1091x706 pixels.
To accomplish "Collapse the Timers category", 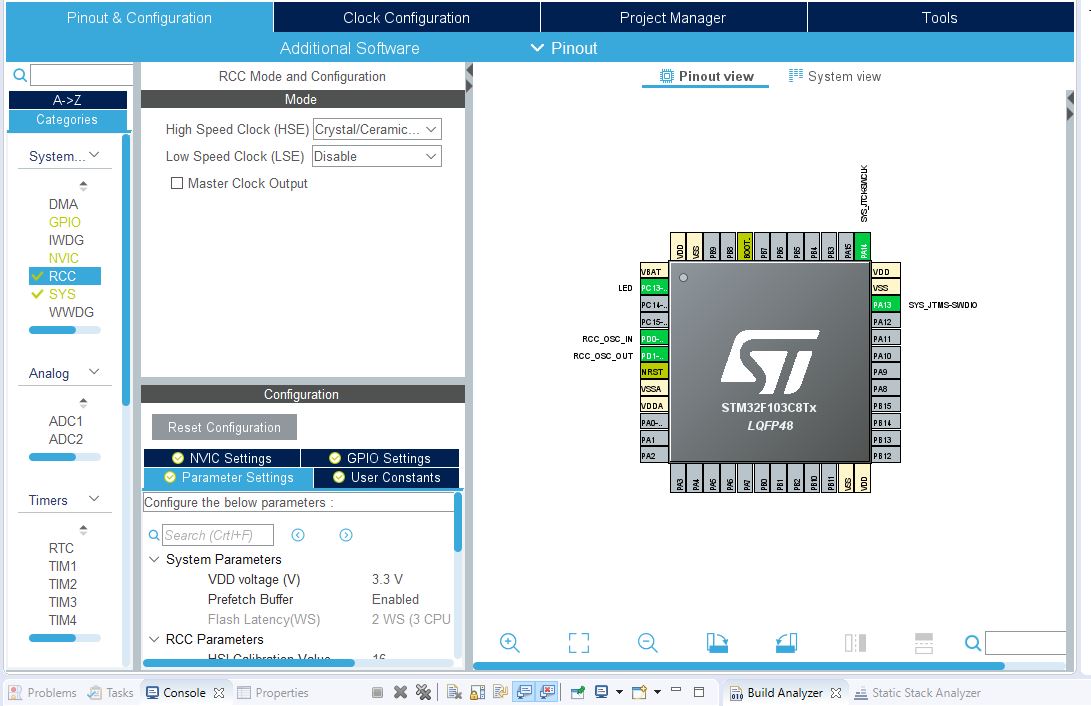I will 95,499.
